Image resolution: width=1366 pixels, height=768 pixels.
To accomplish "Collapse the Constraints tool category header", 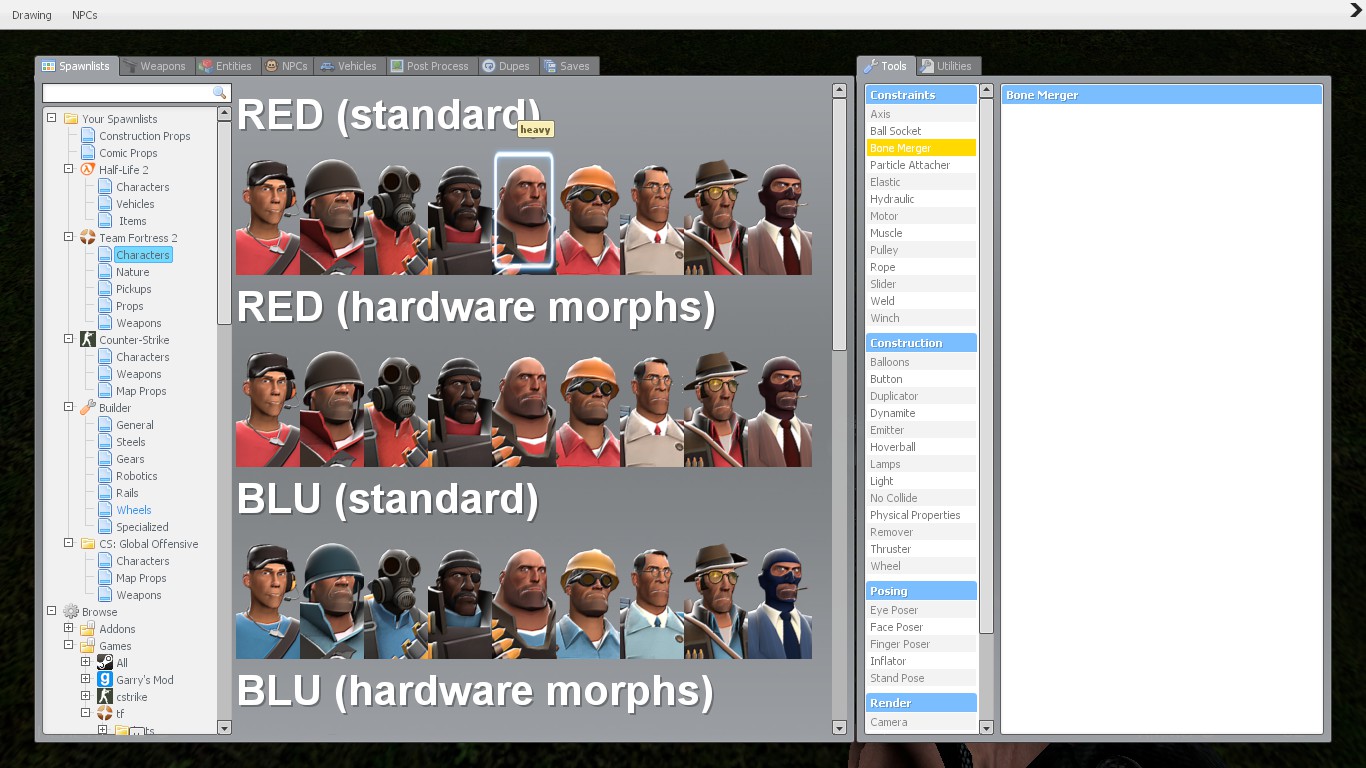I will pos(921,95).
